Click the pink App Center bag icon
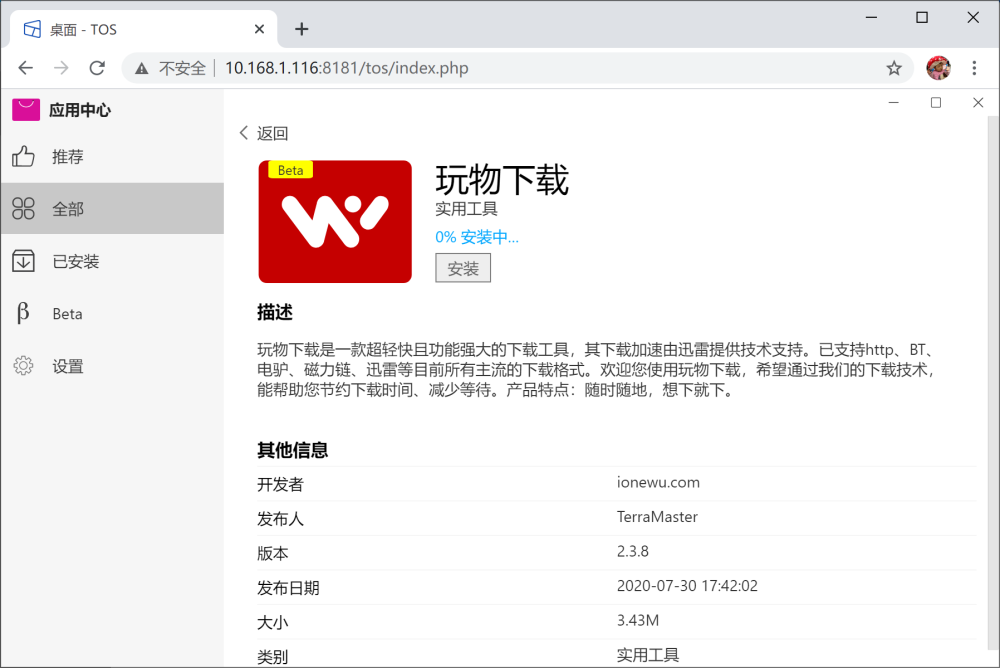The width and height of the screenshot is (1000, 668). (26, 110)
